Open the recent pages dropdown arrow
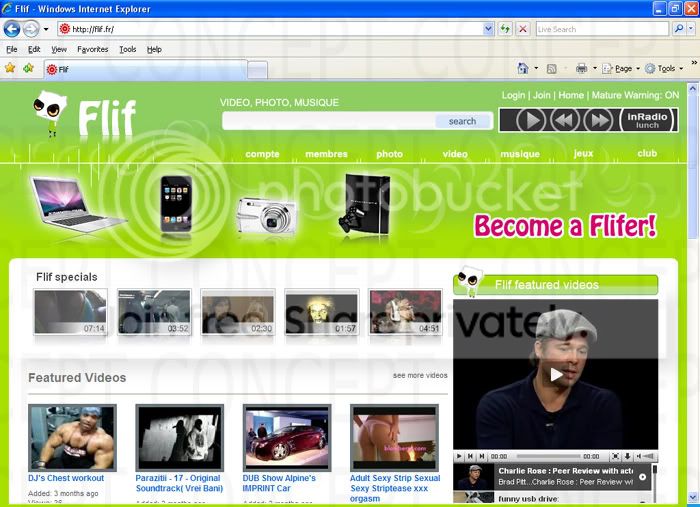This screenshot has height=507, width=700. click(x=46, y=29)
